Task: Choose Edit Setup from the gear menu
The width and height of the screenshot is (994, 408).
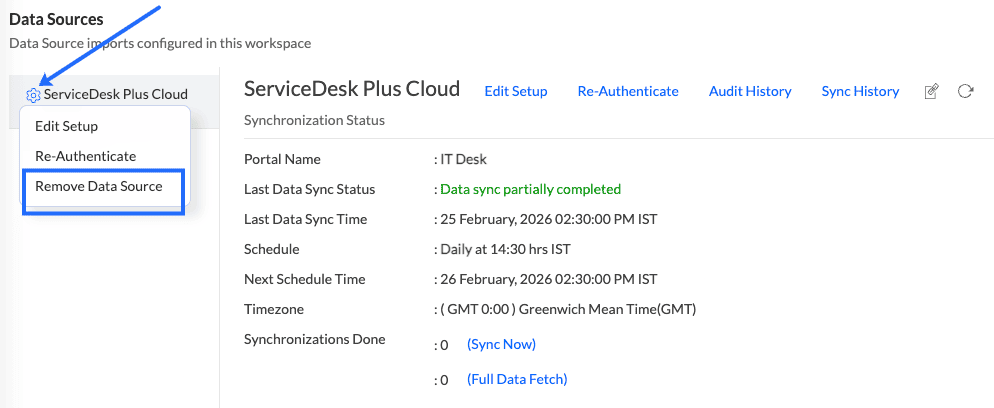Action: click(x=67, y=126)
